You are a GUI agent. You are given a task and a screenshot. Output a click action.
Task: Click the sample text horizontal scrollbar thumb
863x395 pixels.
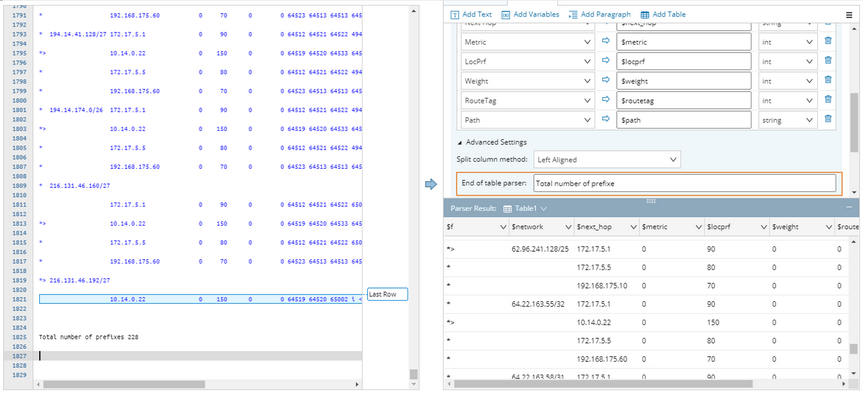(124, 384)
